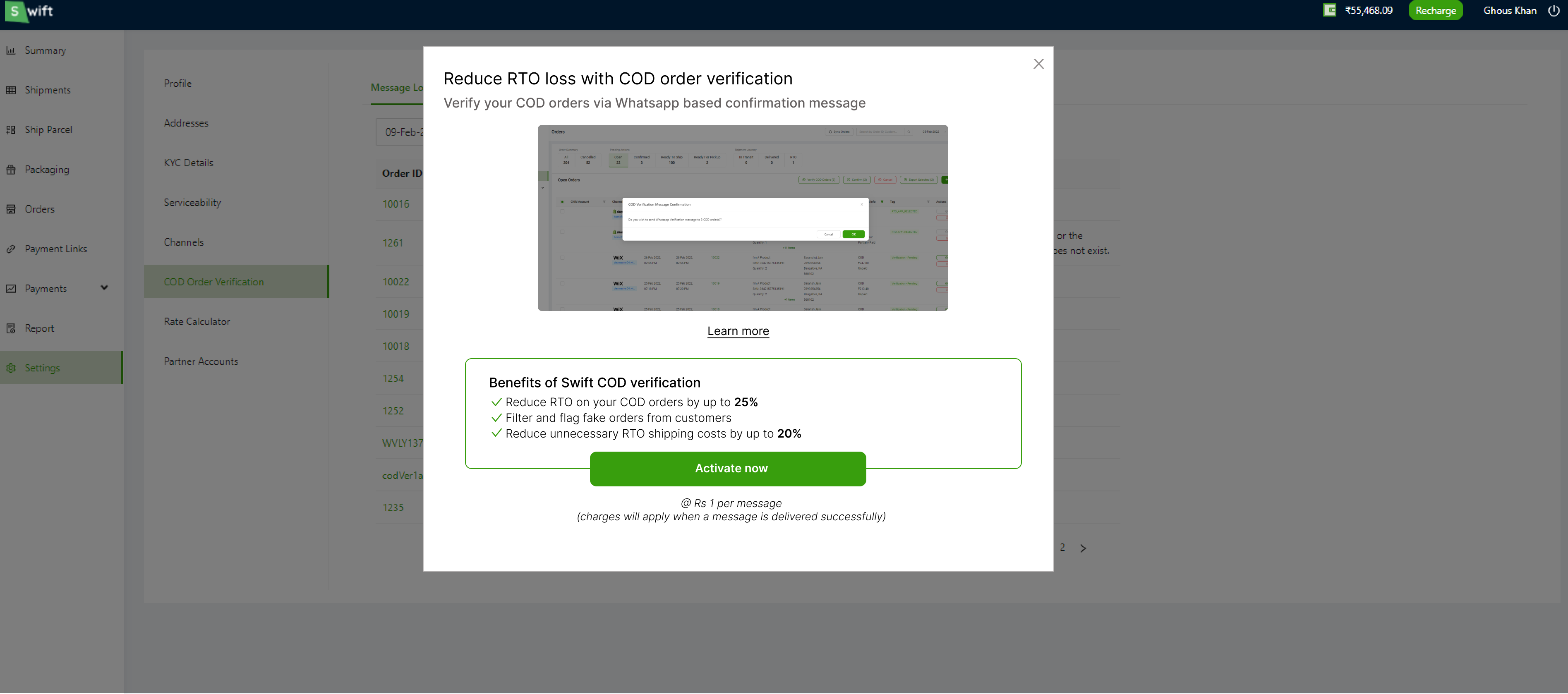Click the Shipments table icon
The image size is (1568, 694).
click(x=10, y=90)
